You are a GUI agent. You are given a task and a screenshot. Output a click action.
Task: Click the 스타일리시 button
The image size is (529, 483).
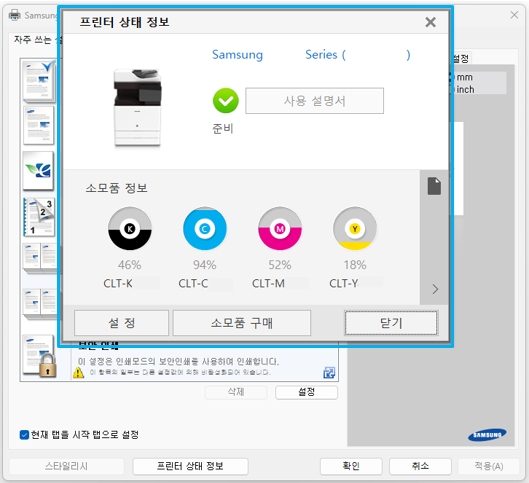click(x=66, y=466)
